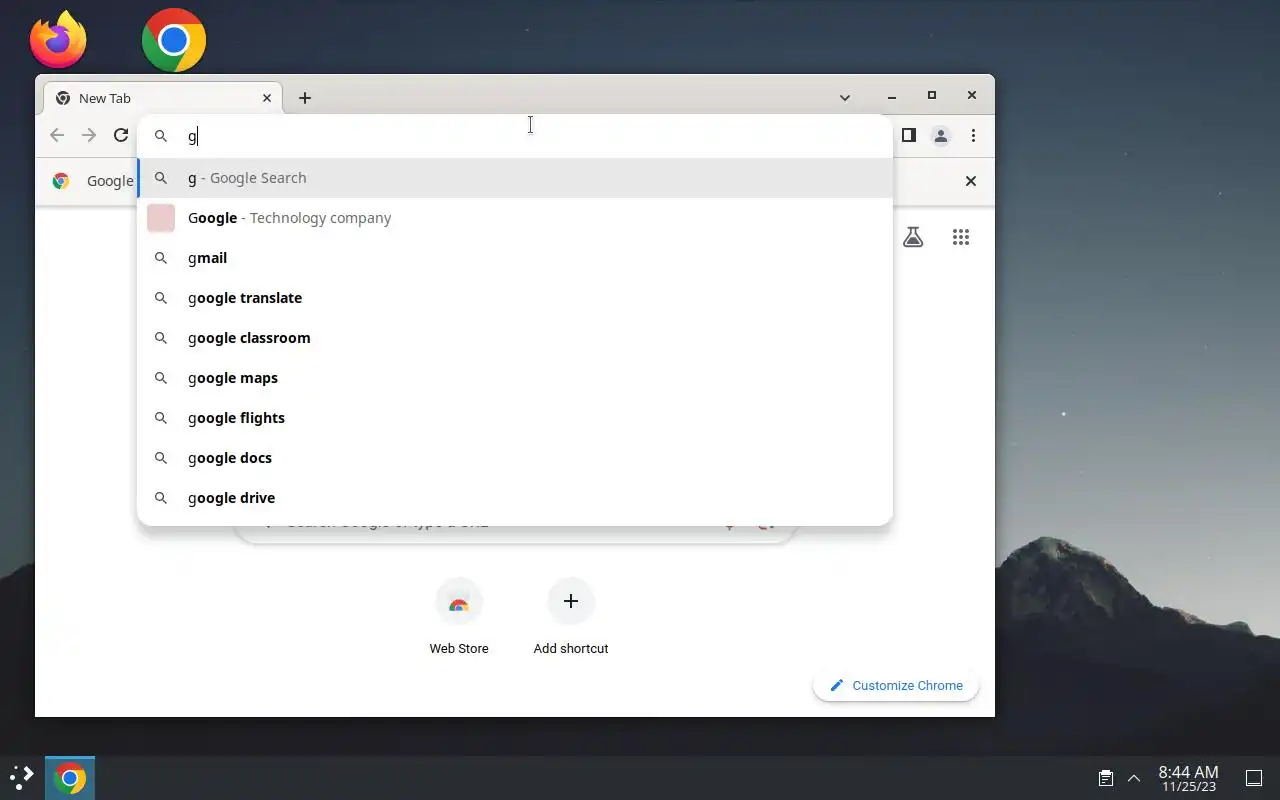The width and height of the screenshot is (1280, 800).
Task: Select 'g - Google Search' suggestion
Action: (x=514, y=178)
